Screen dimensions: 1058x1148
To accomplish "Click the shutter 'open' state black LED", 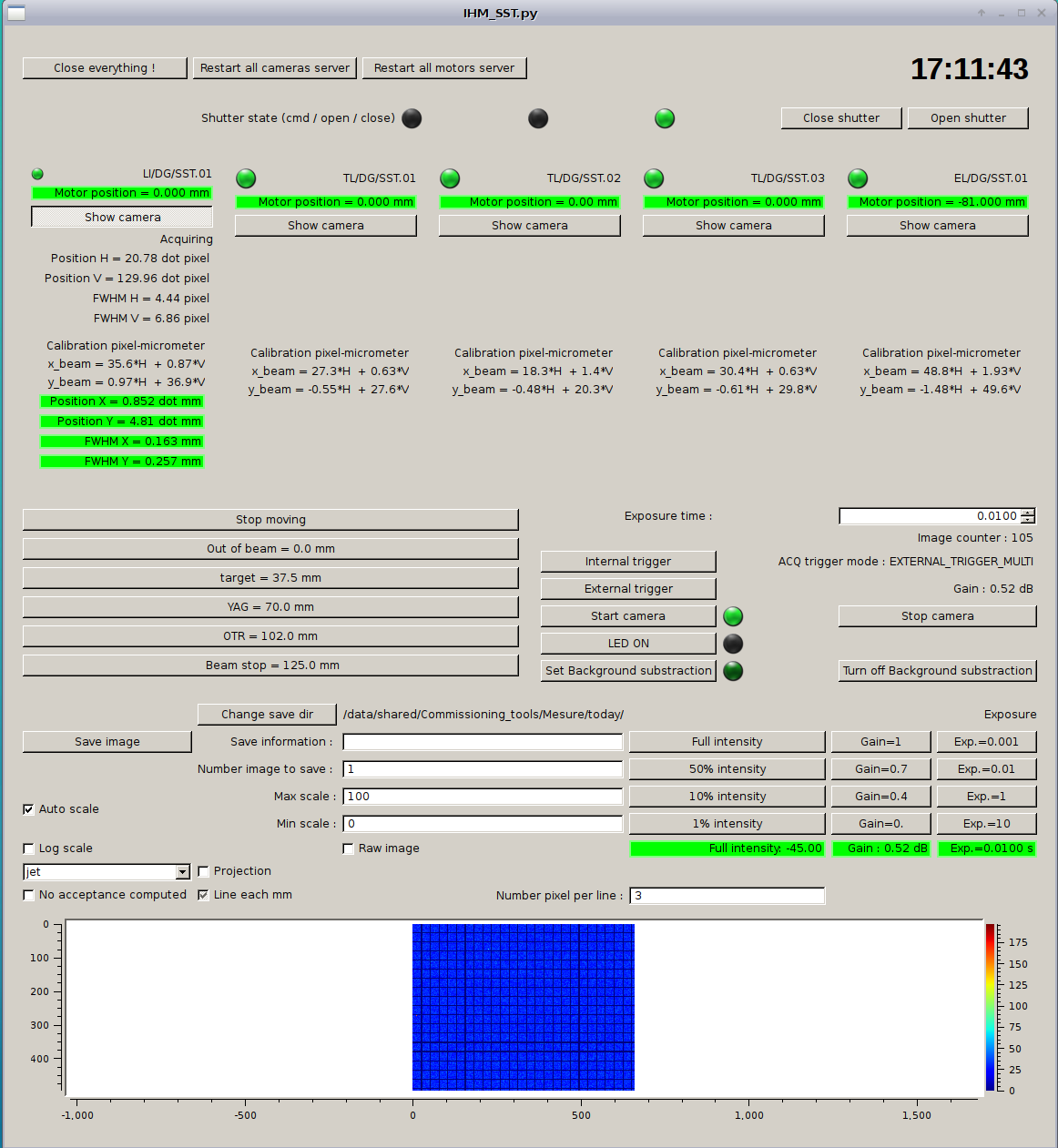I will click(538, 118).
